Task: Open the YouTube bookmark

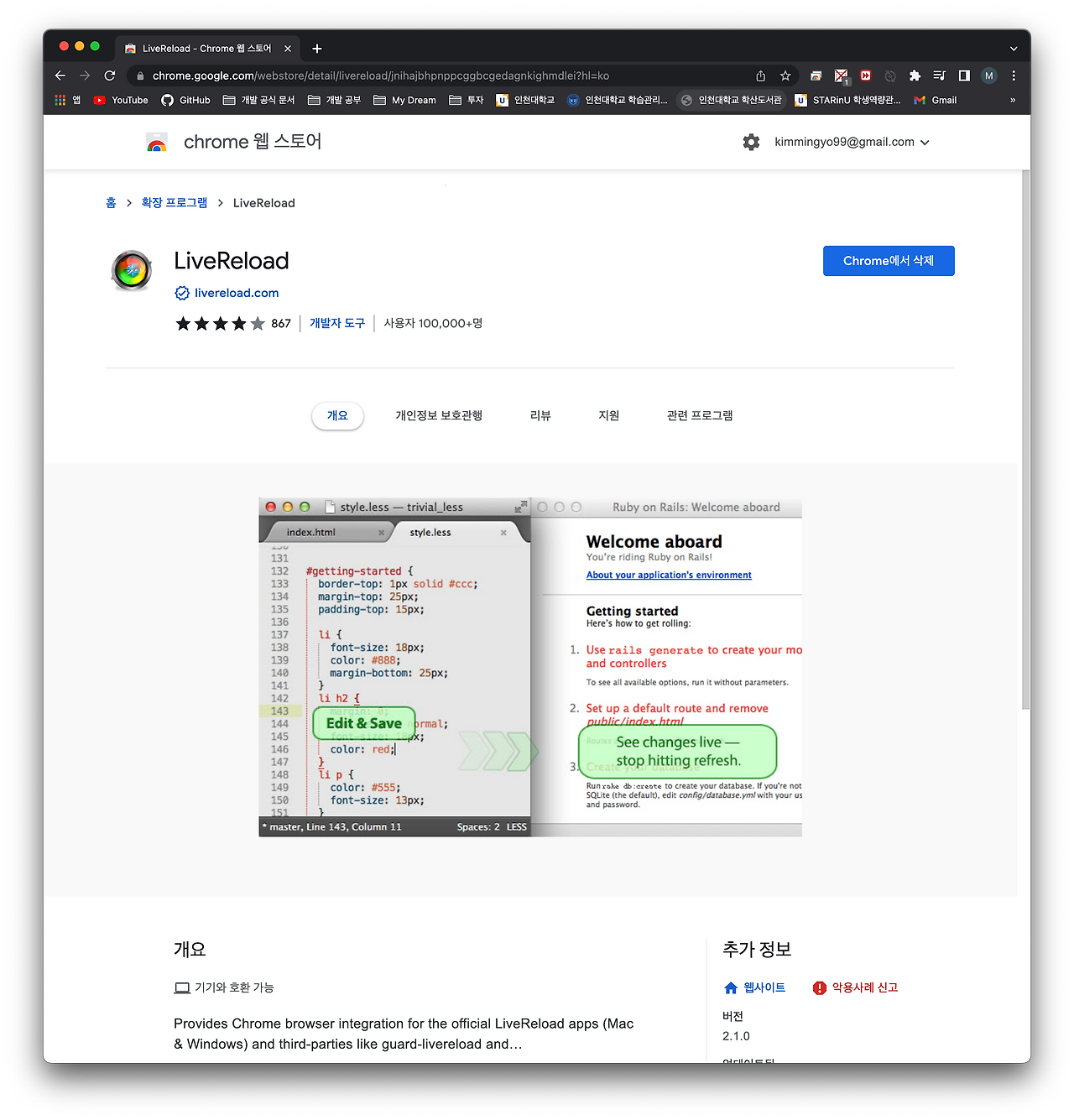Action: 120,100
